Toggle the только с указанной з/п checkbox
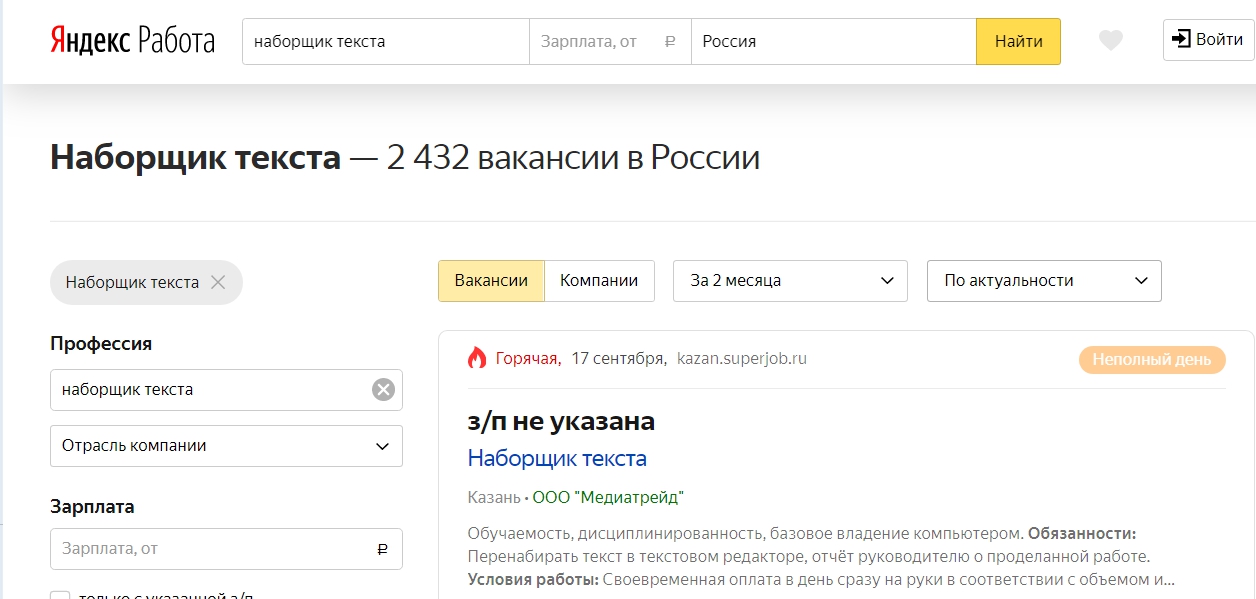 point(60,595)
